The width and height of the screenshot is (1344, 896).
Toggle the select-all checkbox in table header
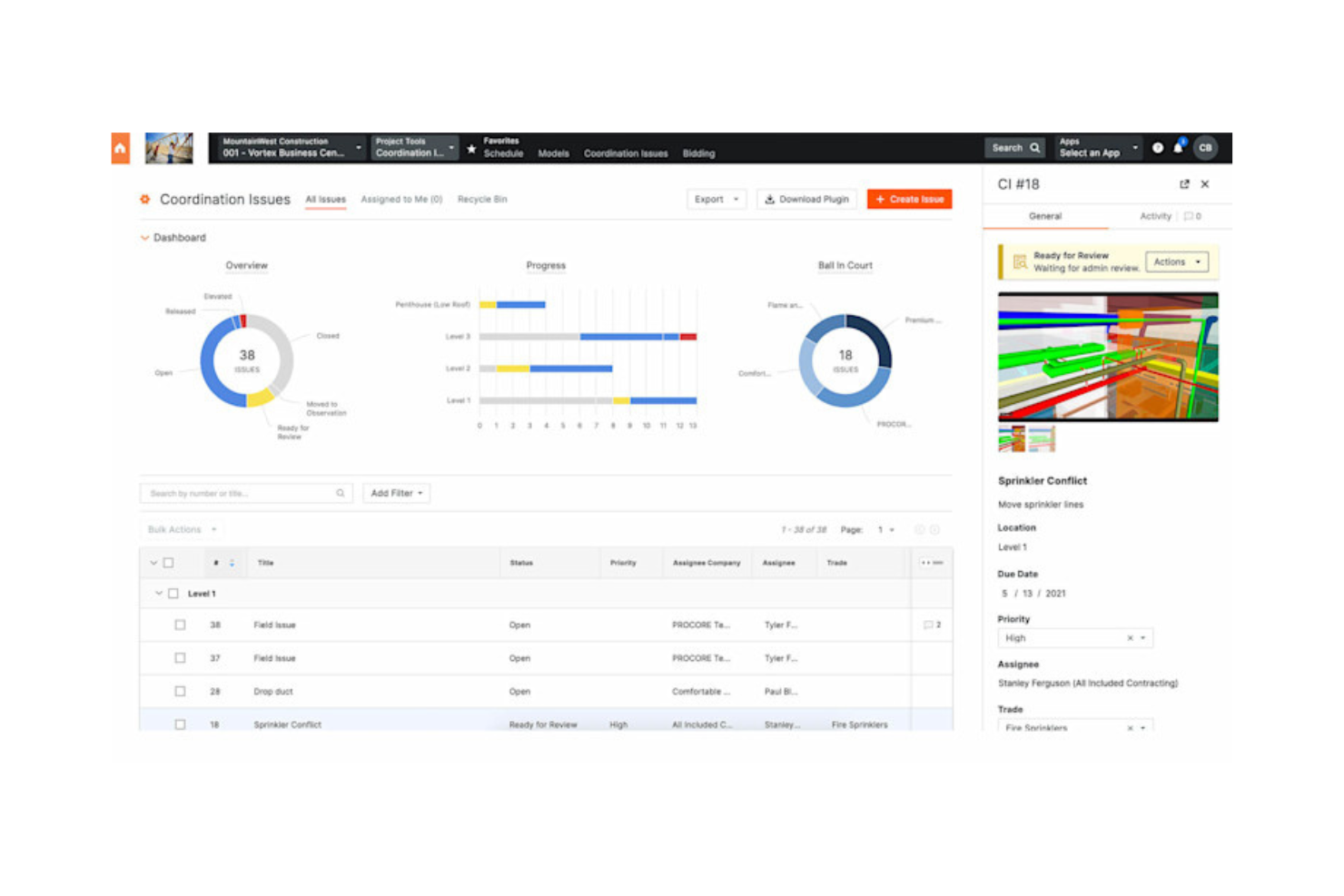click(x=168, y=563)
